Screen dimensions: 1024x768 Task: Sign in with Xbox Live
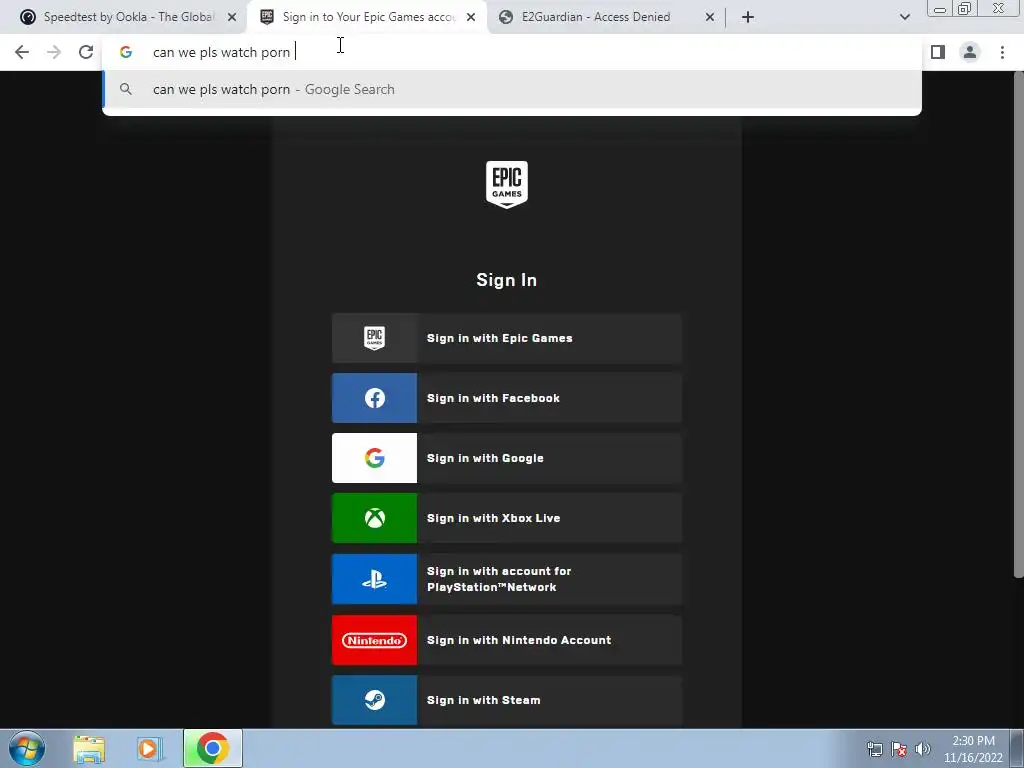click(x=507, y=519)
